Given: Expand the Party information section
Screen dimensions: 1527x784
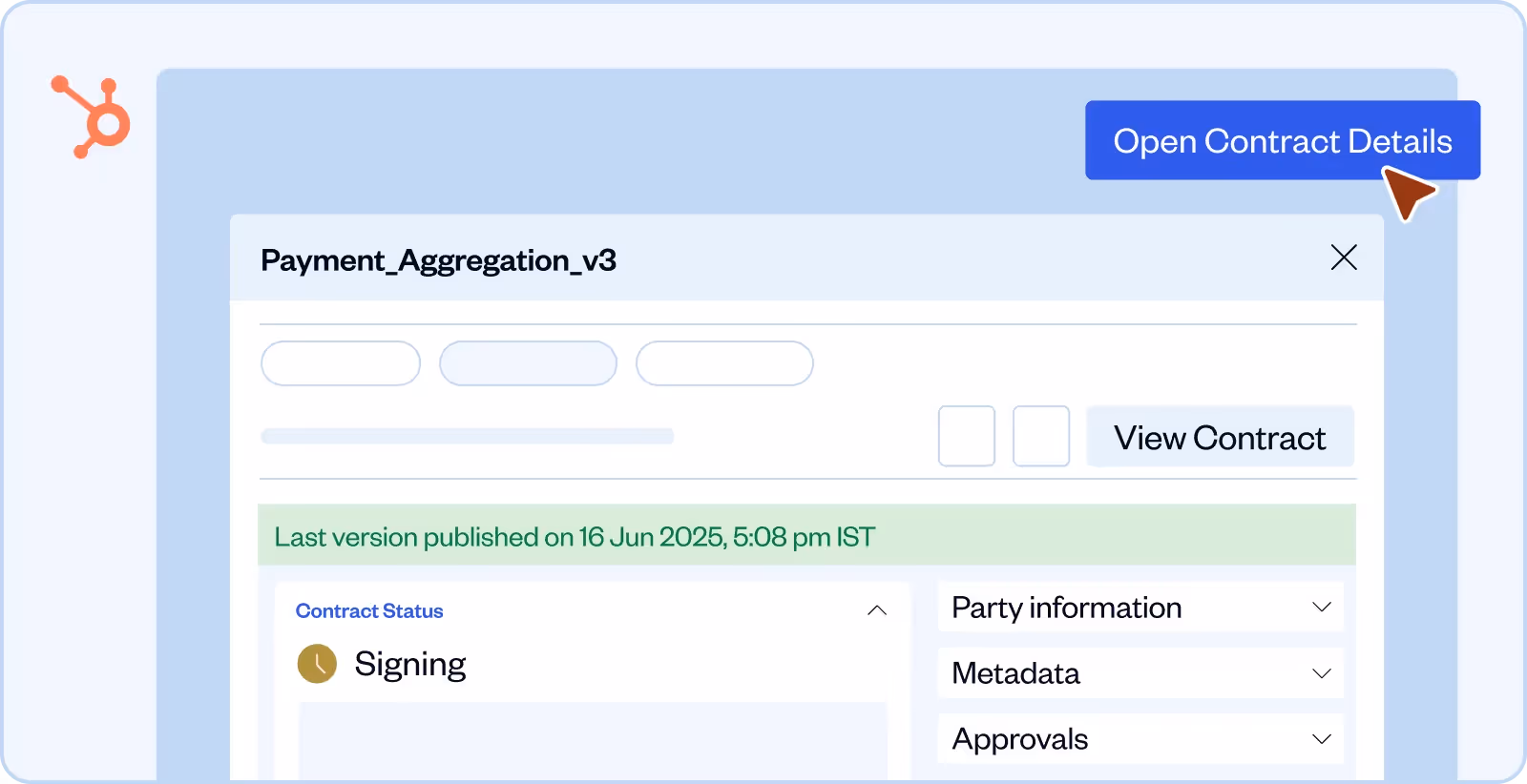Looking at the screenshot, I should tap(1321, 607).
